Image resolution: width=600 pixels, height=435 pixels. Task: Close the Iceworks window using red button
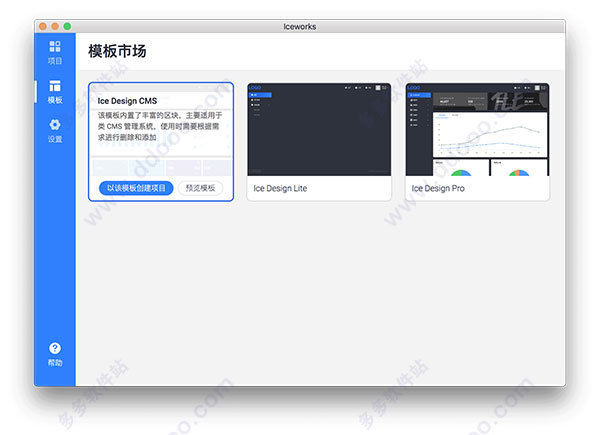[43, 26]
